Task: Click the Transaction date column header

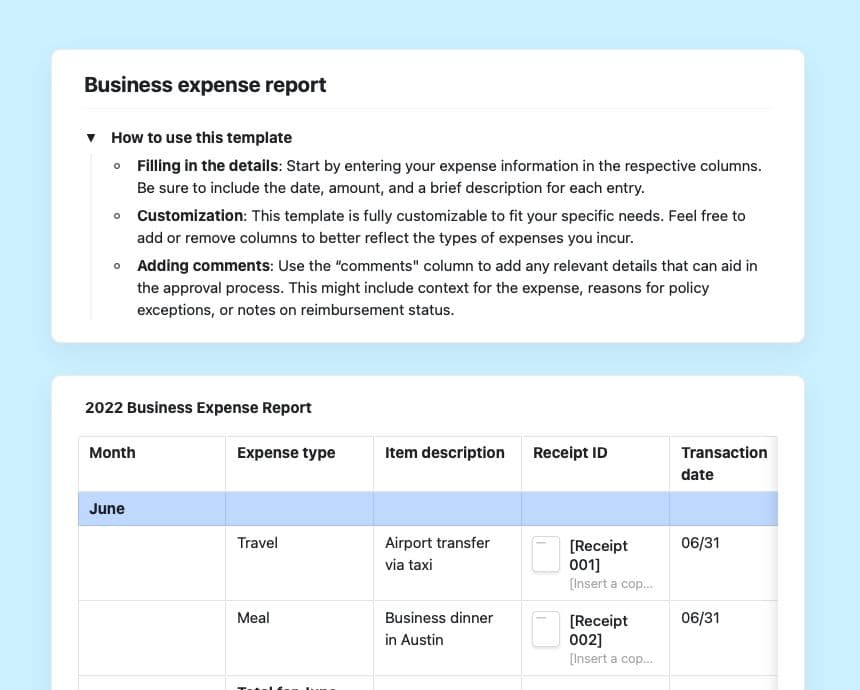Action: [723, 463]
